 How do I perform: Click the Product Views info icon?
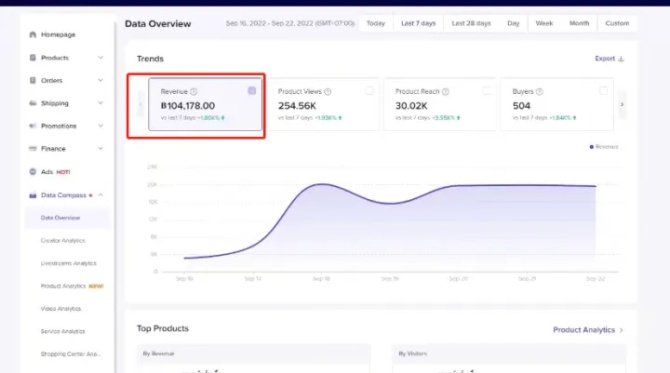tap(328, 91)
